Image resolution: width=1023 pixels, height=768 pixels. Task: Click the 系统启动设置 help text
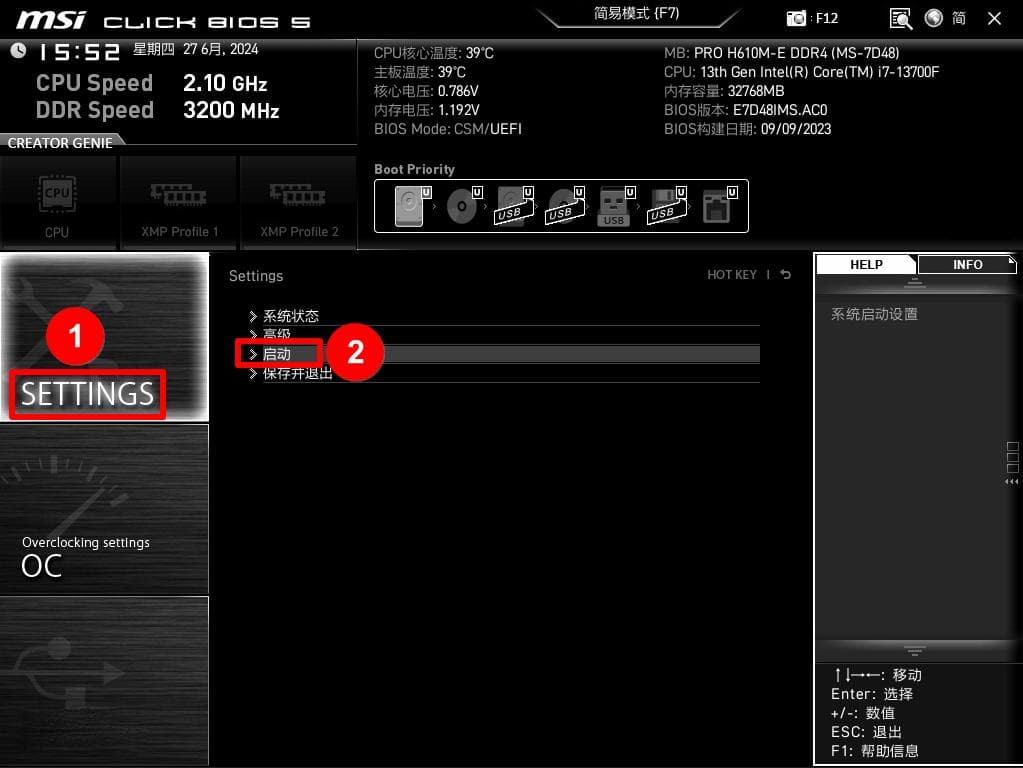coord(874,315)
